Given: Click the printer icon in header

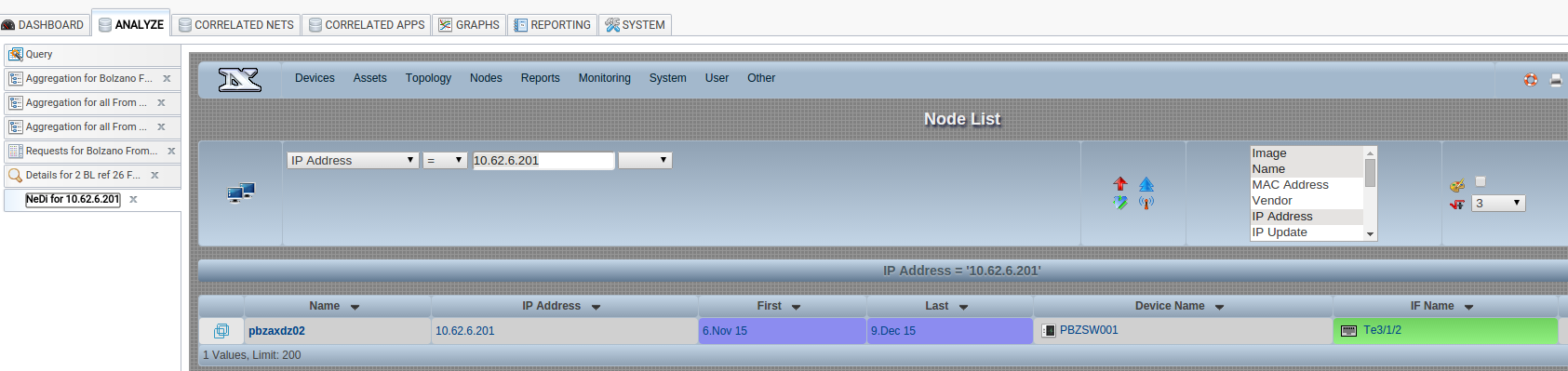Looking at the screenshot, I should tap(1556, 80).
